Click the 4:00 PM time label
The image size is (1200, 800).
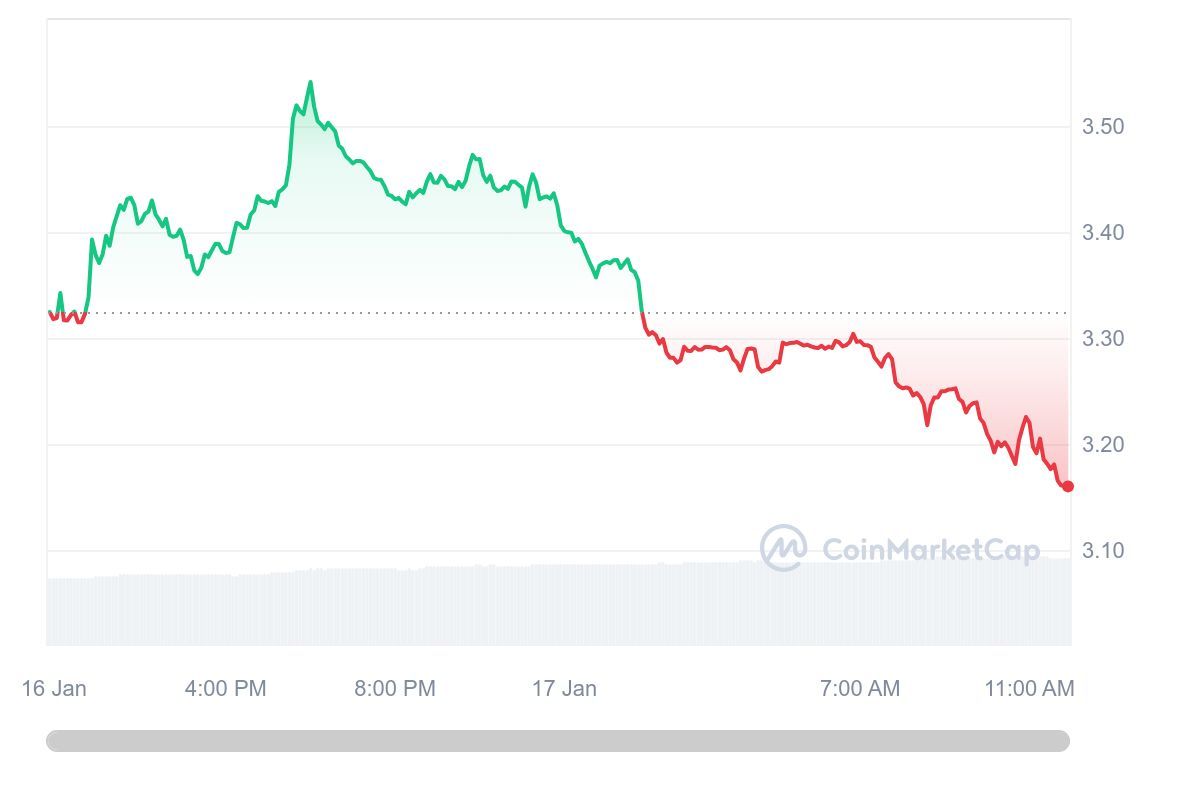226,688
